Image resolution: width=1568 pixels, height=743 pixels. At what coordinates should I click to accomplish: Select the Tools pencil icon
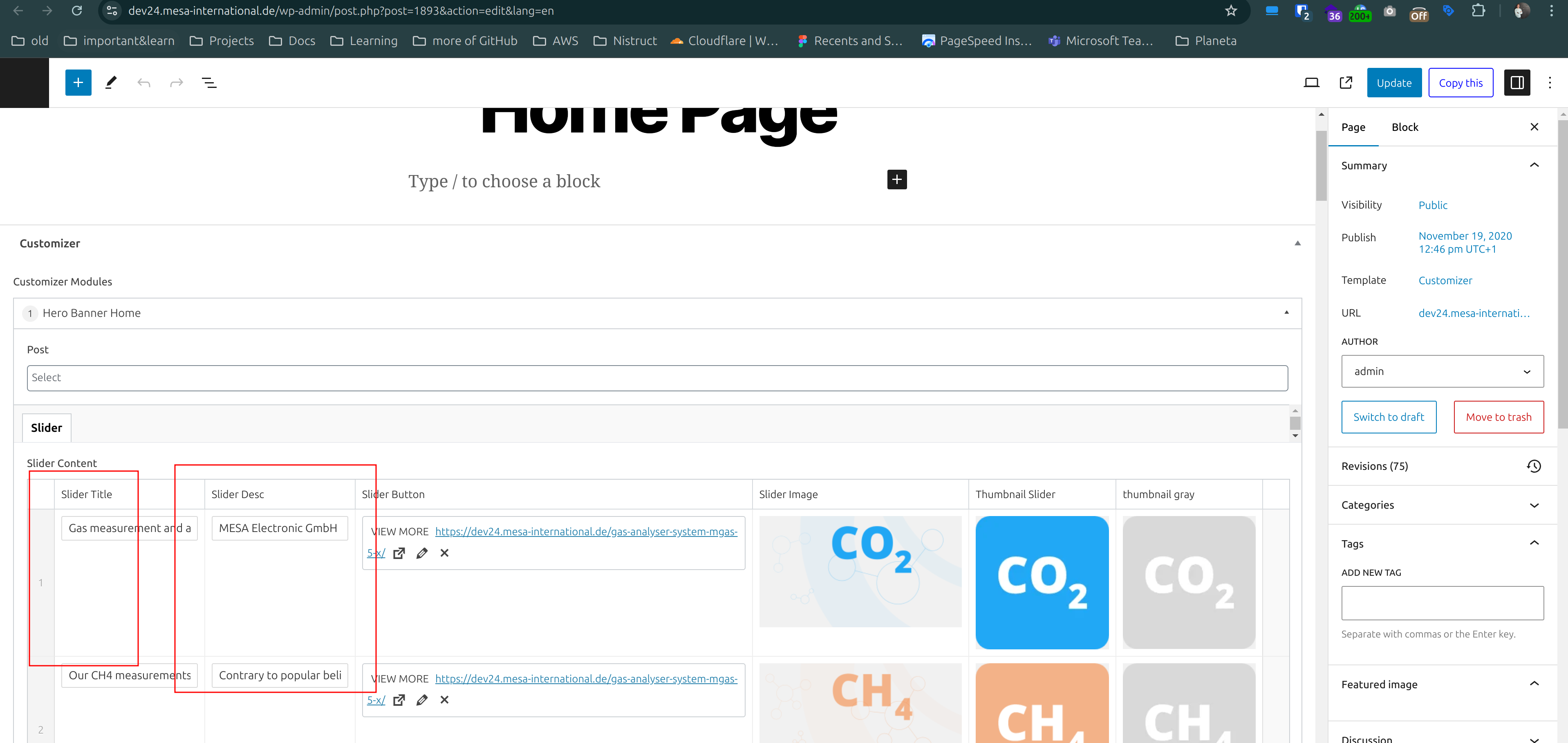click(x=111, y=83)
